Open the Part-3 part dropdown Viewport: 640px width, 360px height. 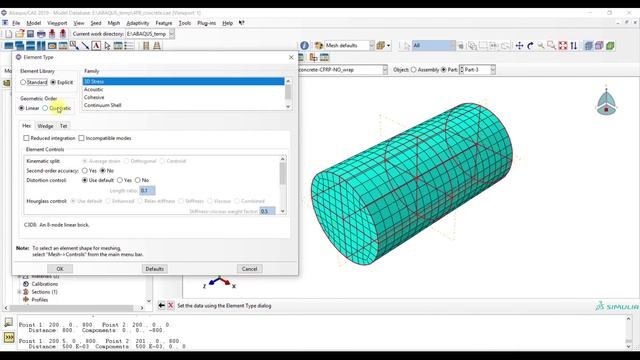pyautogui.click(x=493, y=70)
